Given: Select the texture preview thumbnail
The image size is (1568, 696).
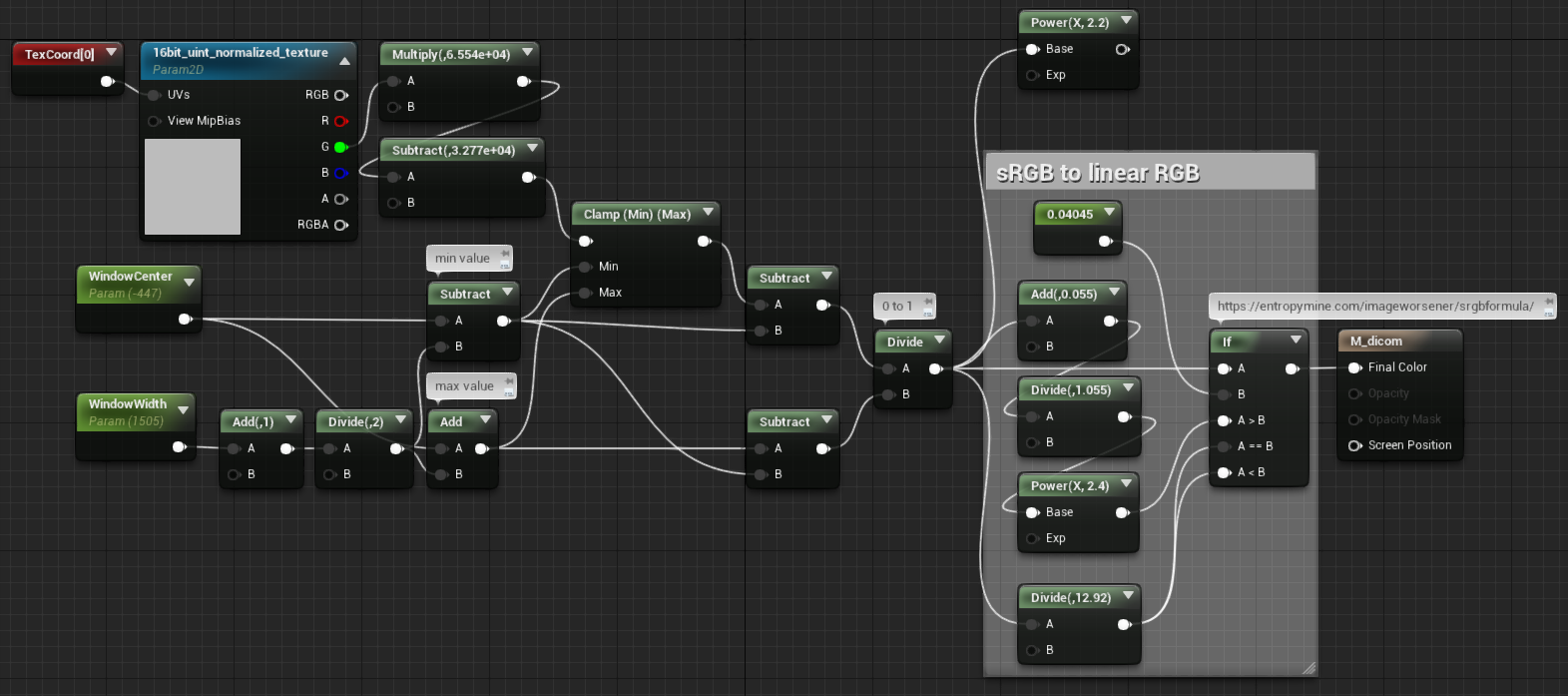Looking at the screenshot, I should point(193,187).
